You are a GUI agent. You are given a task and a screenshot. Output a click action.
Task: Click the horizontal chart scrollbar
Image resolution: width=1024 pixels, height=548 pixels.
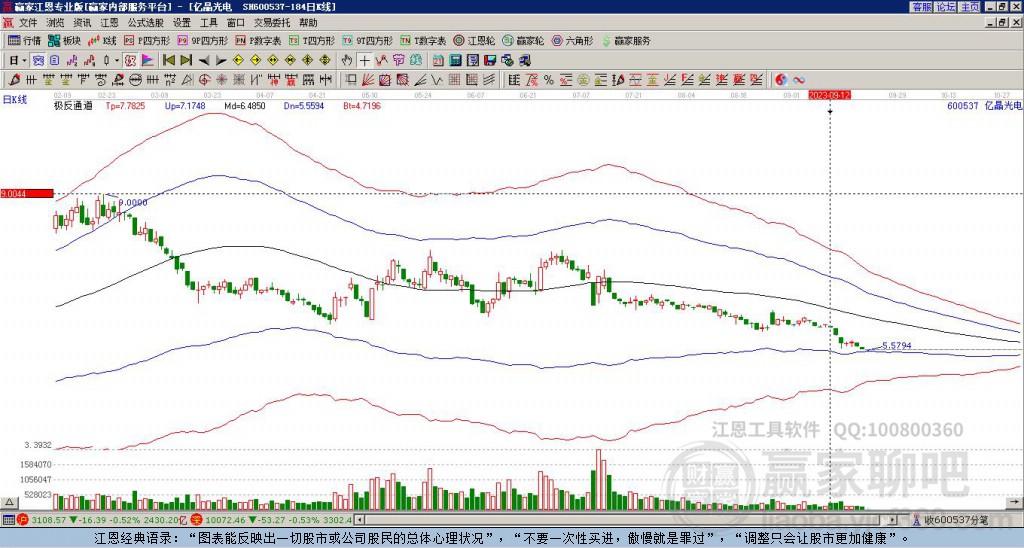pos(625,520)
